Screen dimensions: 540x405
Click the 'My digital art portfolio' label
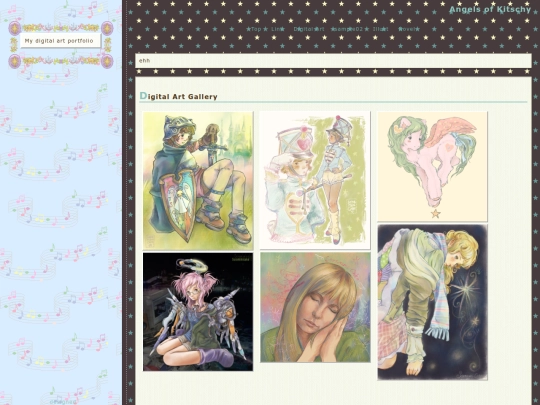pos(60,41)
